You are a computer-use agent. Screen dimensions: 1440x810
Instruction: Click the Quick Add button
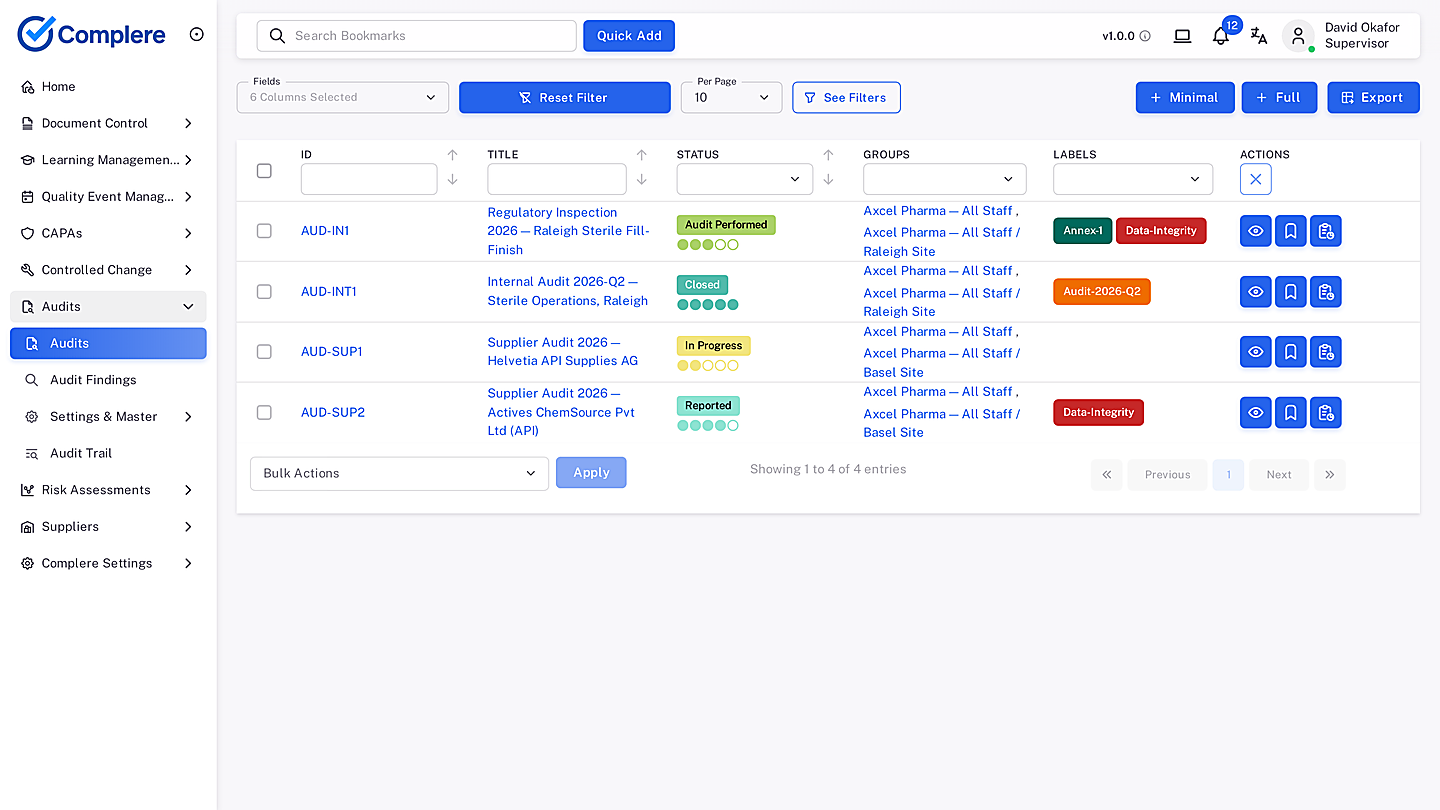(x=629, y=36)
